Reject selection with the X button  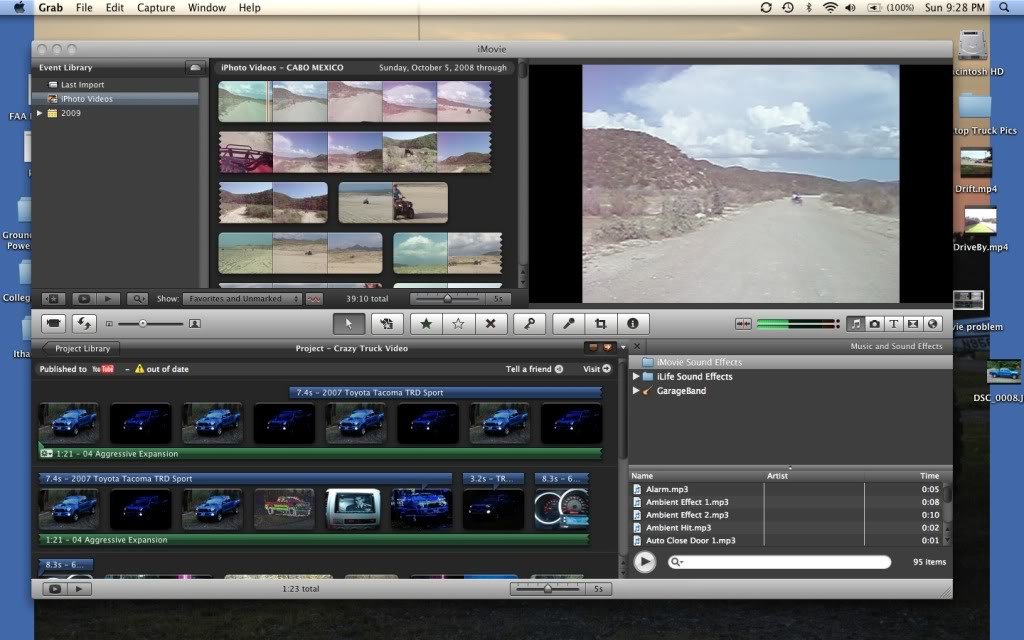coord(490,323)
